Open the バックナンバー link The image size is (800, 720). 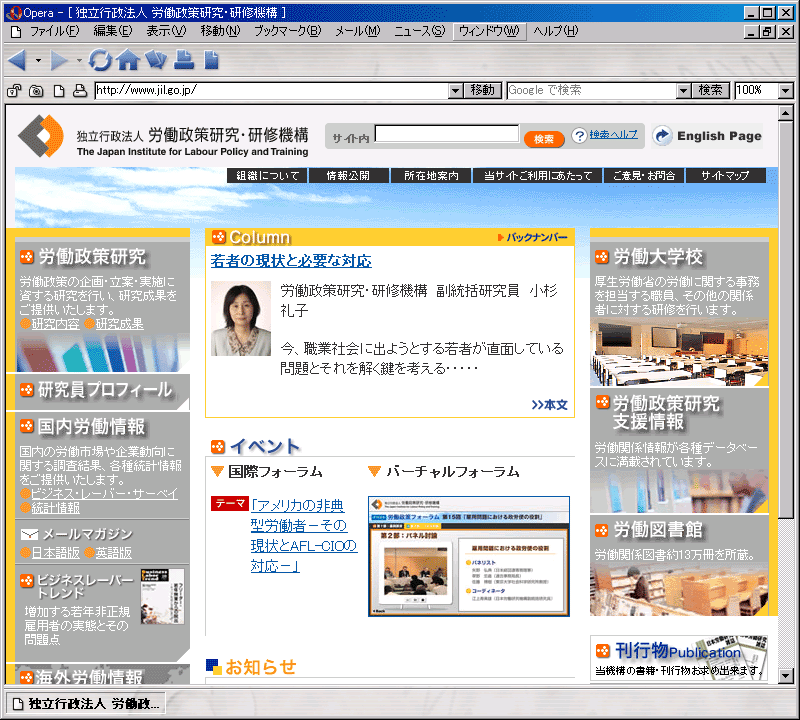[533, 237]
